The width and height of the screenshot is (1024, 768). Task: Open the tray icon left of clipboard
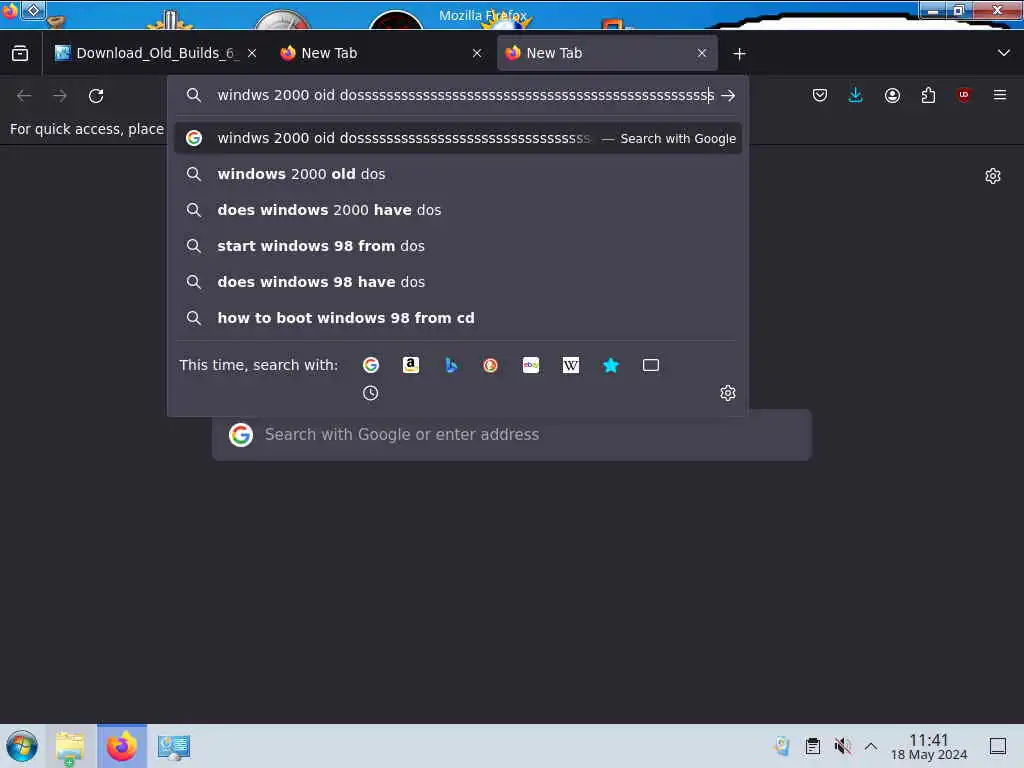pyautogui.click(x=782, y=746)
